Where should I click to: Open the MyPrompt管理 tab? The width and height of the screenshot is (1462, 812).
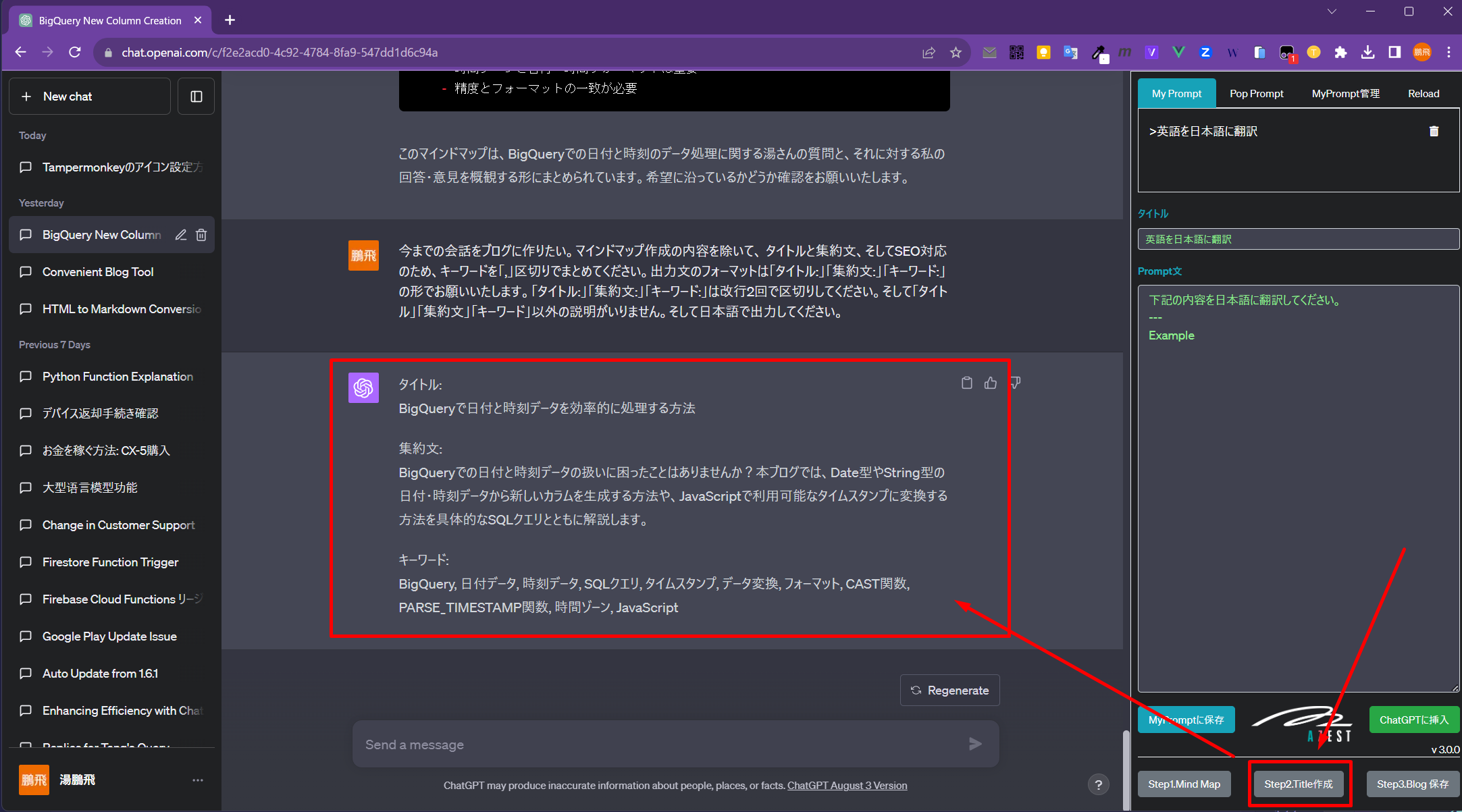(x=1345, y=94)
